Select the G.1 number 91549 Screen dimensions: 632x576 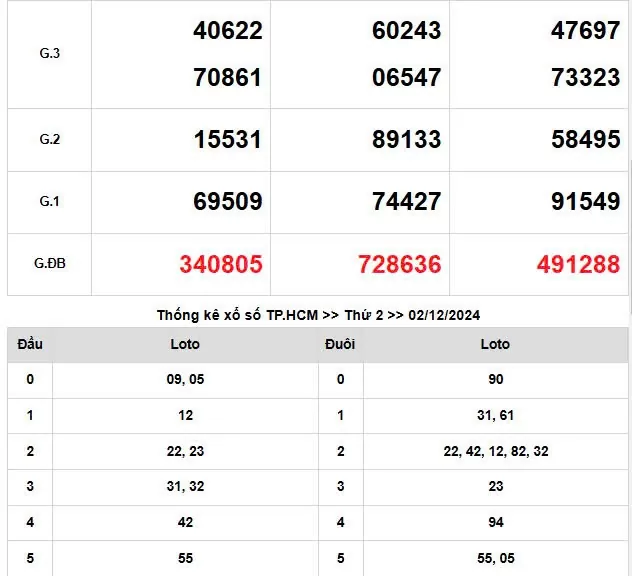point(586,202)
